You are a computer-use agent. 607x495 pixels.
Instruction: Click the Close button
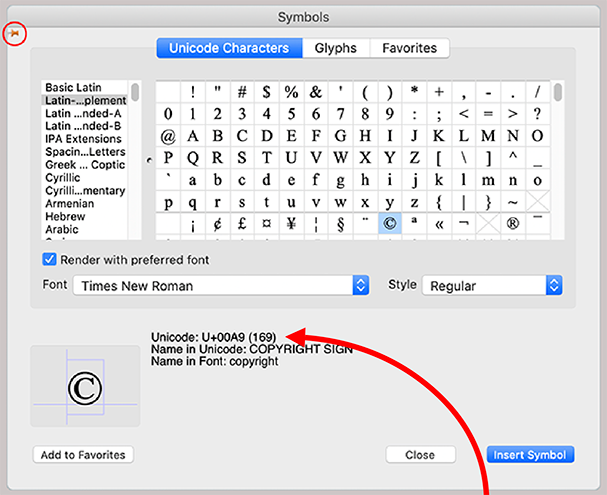click(x=420, y=455)
